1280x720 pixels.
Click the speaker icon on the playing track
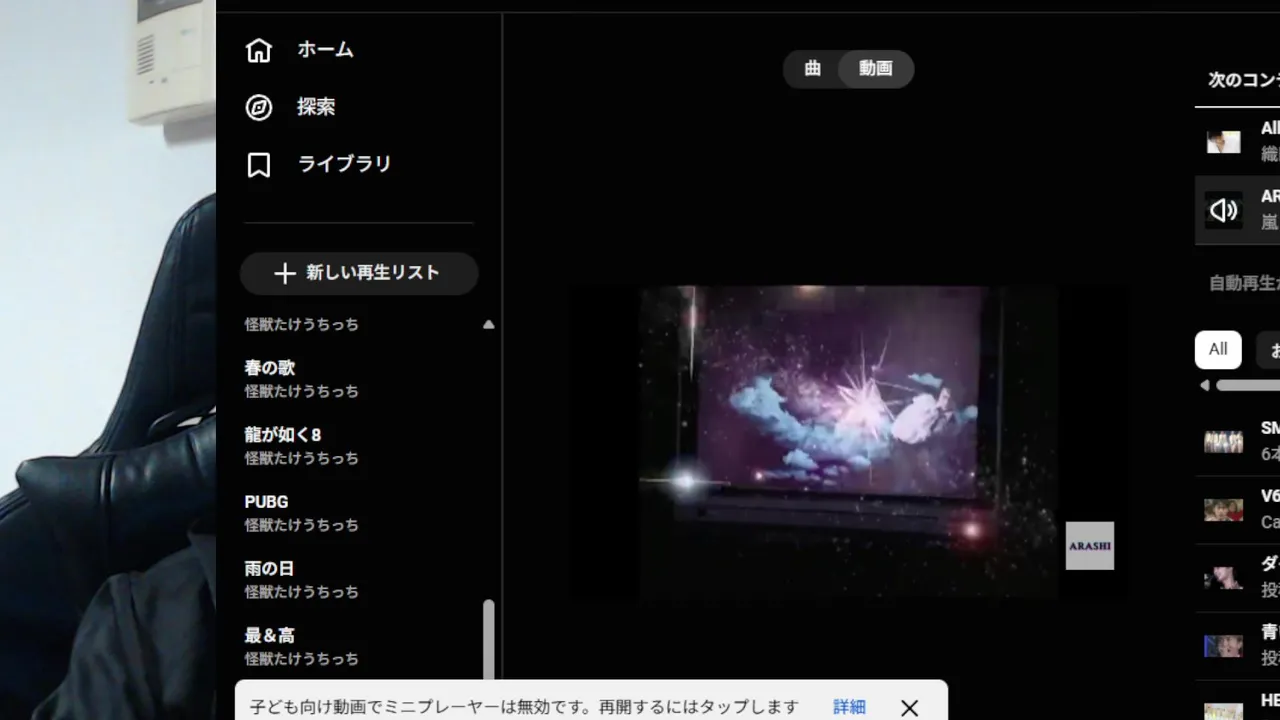click(1223, 210)
